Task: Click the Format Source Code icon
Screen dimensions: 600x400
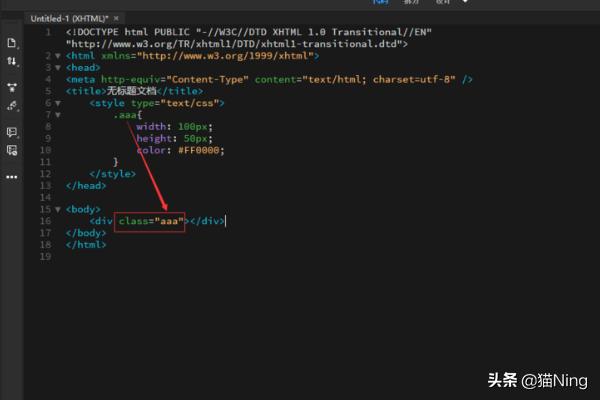Action: click(12, 105)
